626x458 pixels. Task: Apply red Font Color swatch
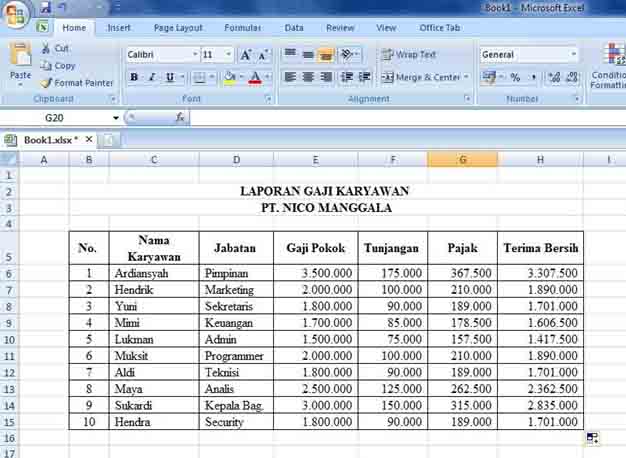[x=255, y=77]
